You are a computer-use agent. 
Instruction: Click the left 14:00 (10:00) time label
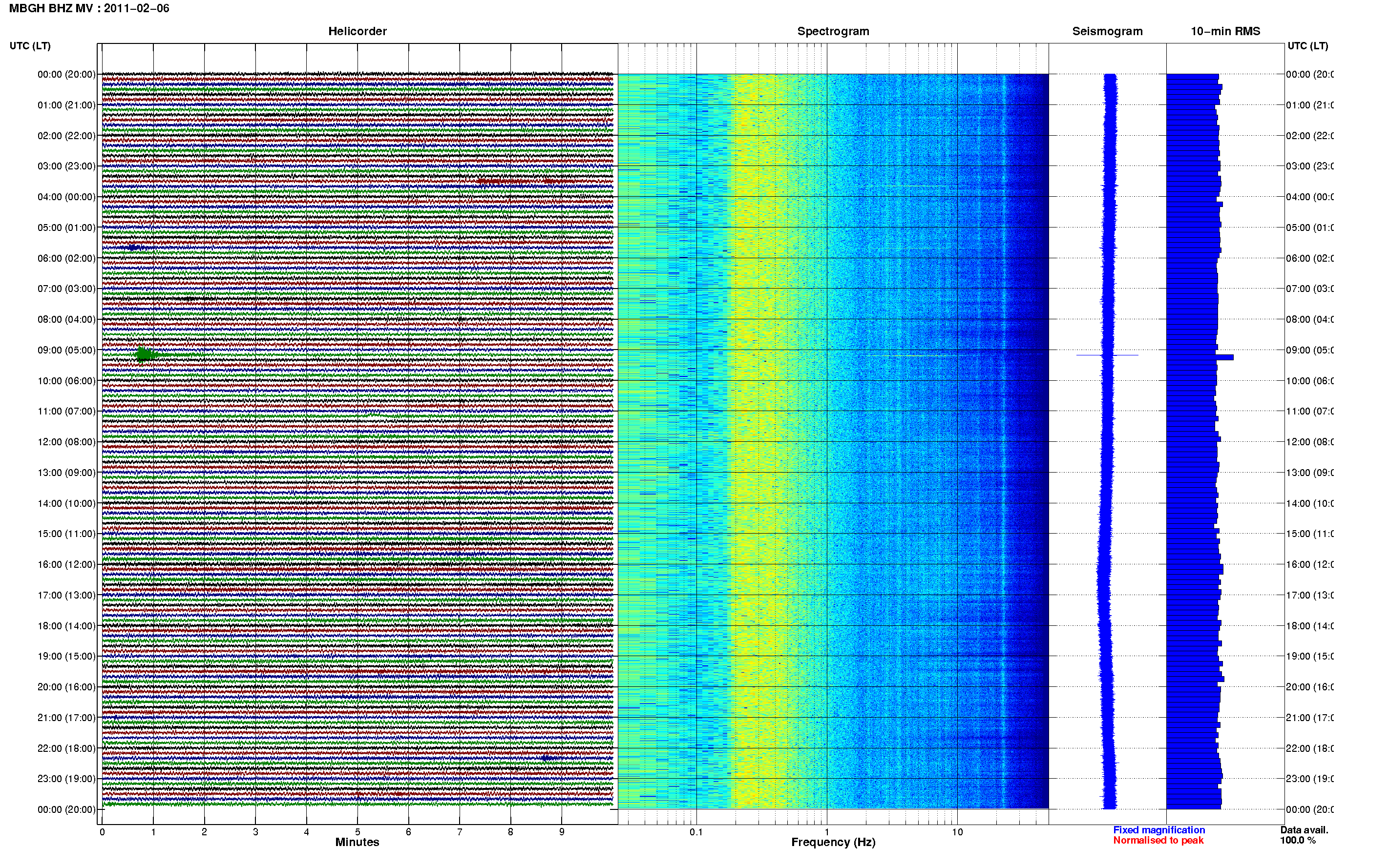pos(66,503)
